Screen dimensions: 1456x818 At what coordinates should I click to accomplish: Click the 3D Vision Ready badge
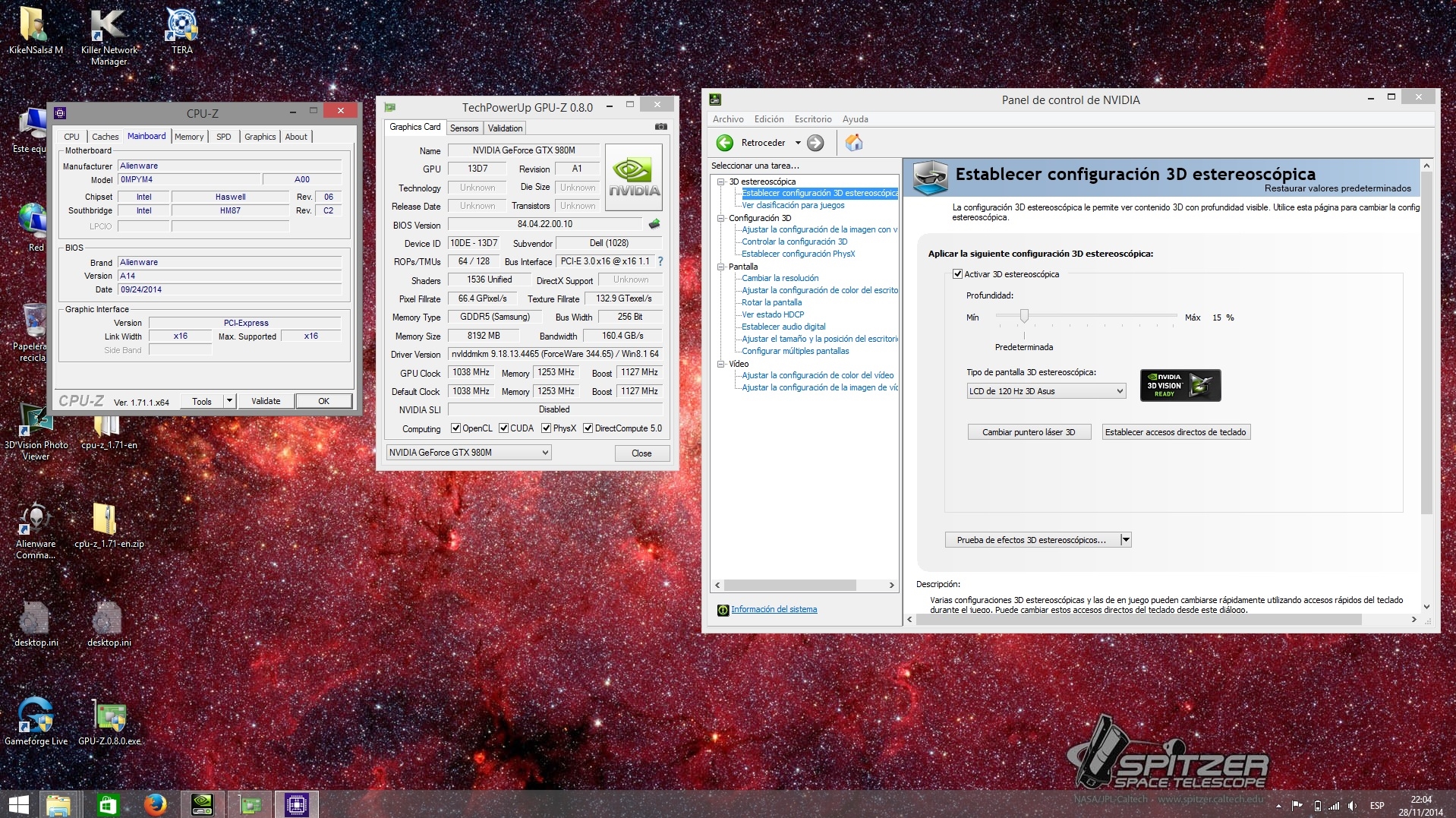pos(1180,385)
